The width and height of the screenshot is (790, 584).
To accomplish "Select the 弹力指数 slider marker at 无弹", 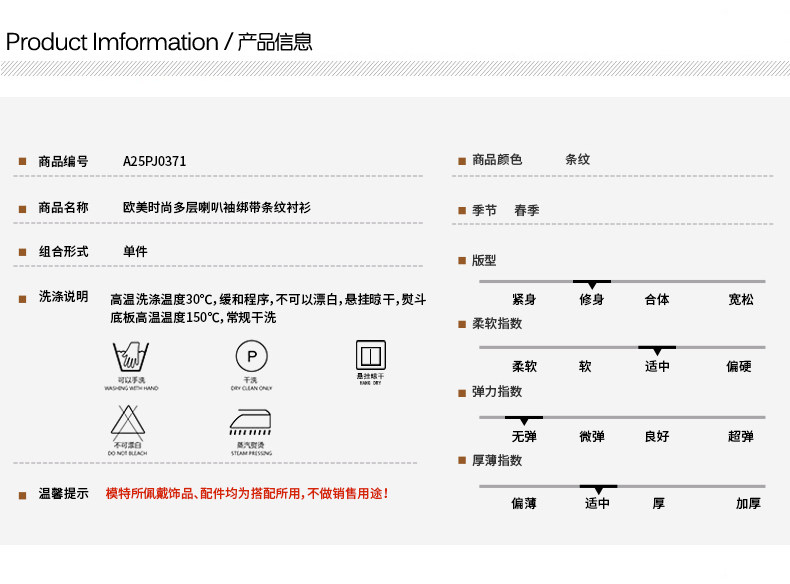I will 524,420.
